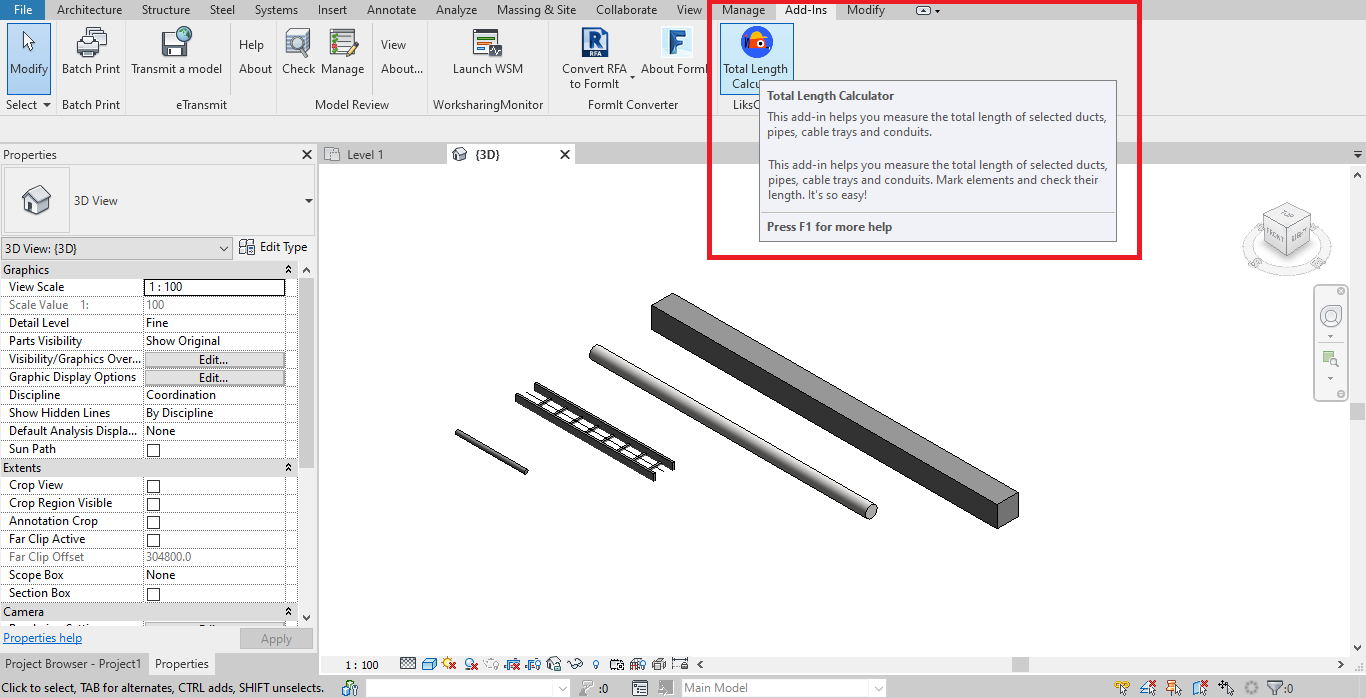Open Temporary Hide/Isolate glasses icon

(x=575, y=664)
